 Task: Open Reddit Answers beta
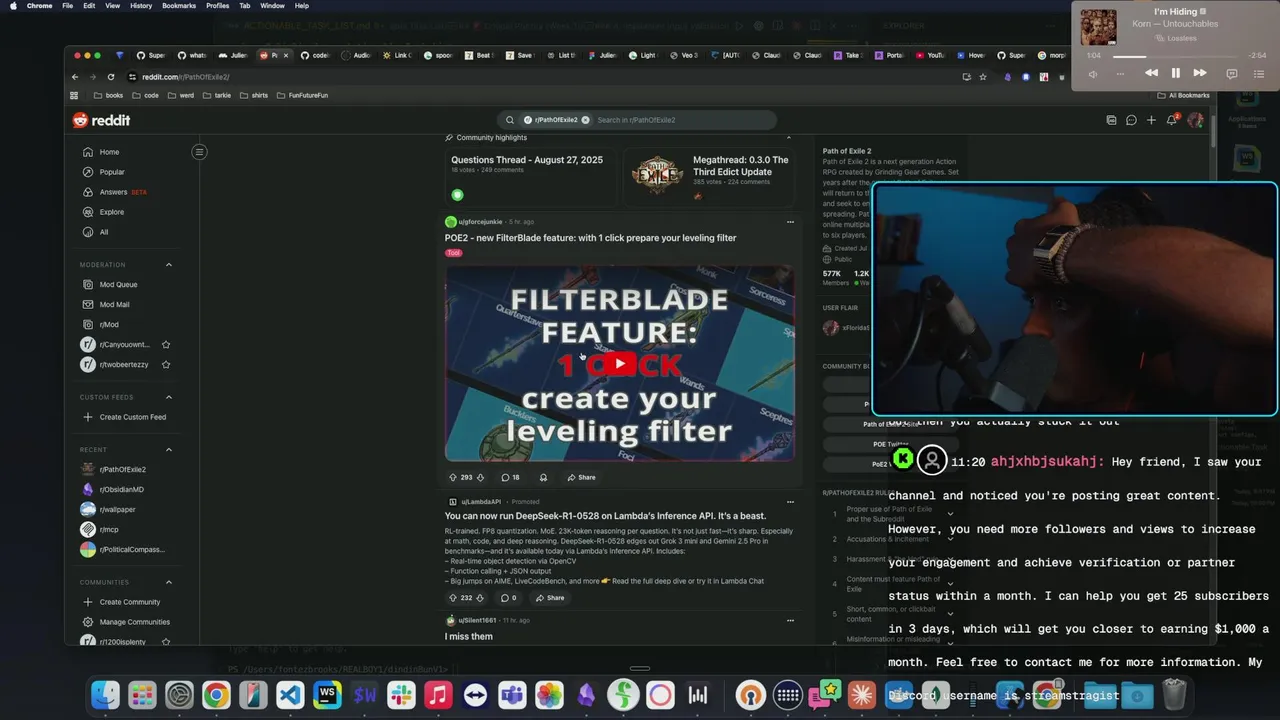point(116,192)
